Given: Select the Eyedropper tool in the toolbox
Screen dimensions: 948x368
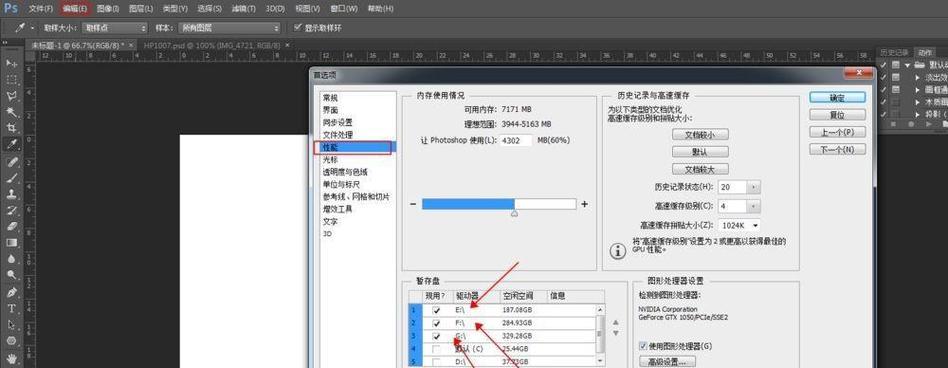Looking at the screenshot, I should 11,145.
